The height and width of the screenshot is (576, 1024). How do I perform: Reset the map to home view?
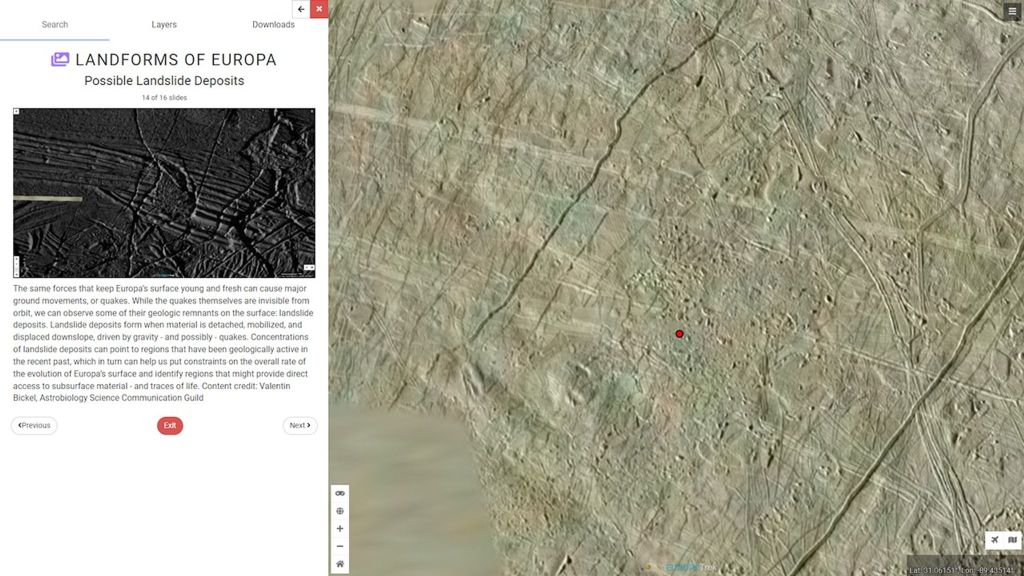(x=340, y=564)
